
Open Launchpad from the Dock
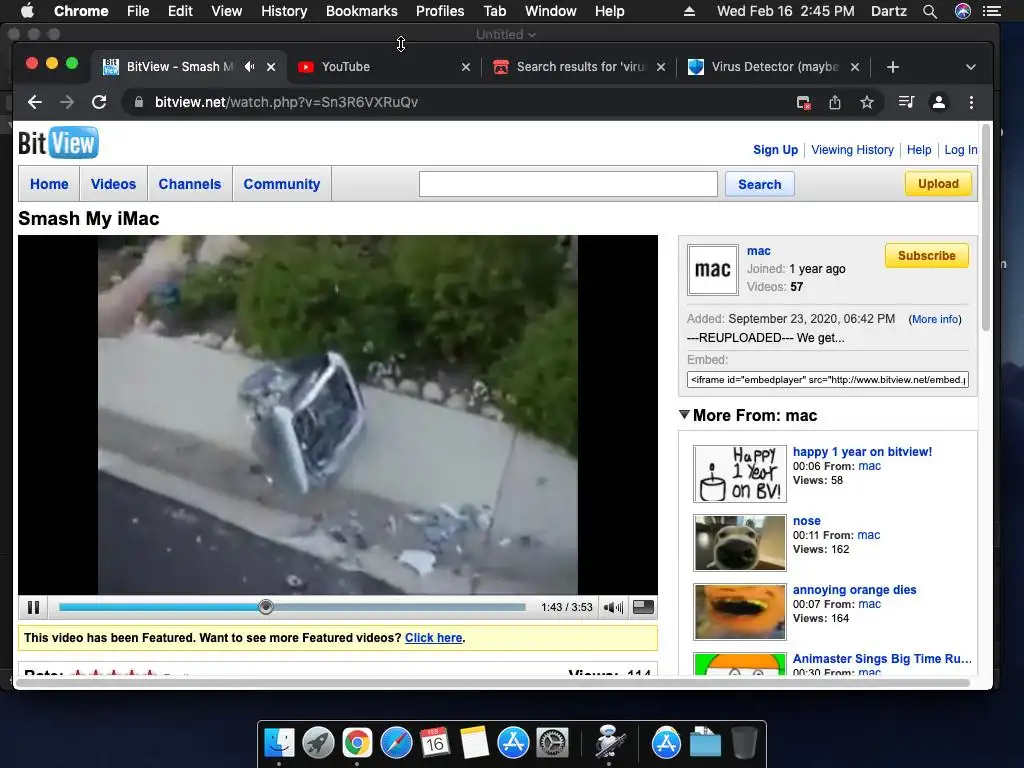pos(318,743)
